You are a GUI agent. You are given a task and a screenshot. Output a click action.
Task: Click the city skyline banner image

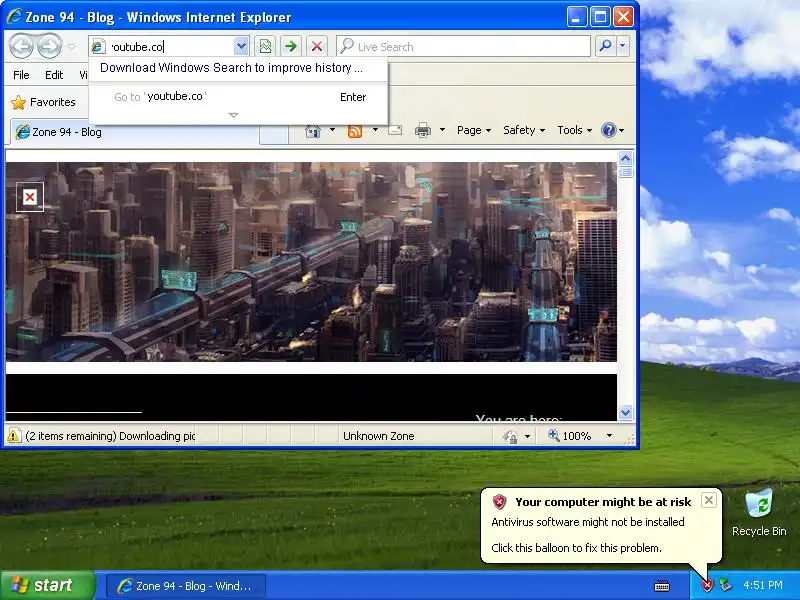point(311,262)
